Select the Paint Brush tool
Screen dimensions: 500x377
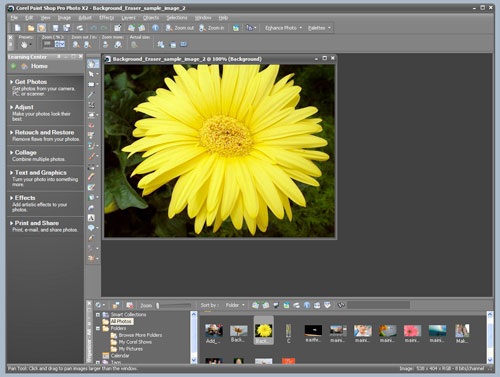pyautogui.click(x=91, y=156)
